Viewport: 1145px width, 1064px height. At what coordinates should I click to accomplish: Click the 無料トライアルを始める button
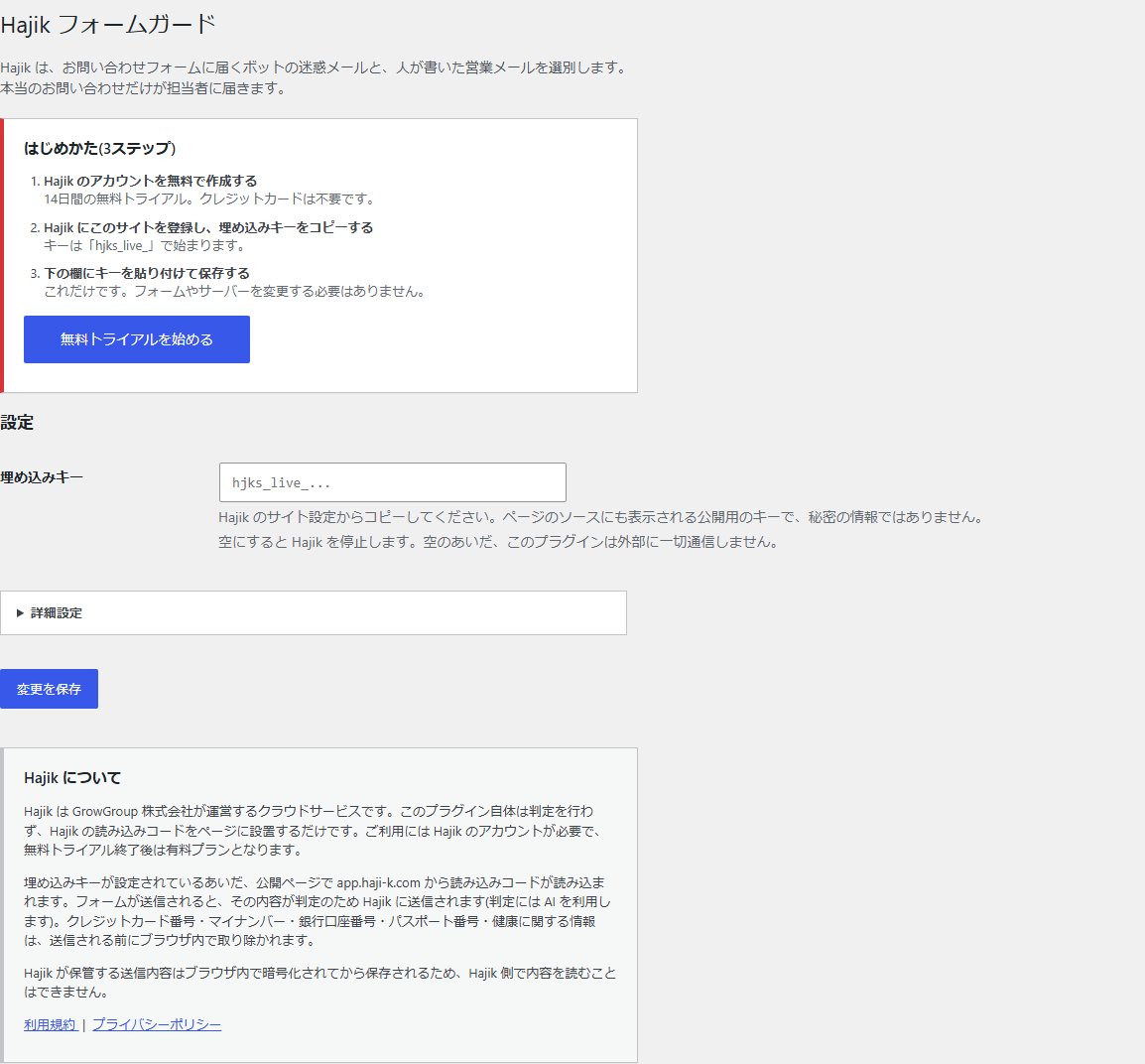(137, 339)
